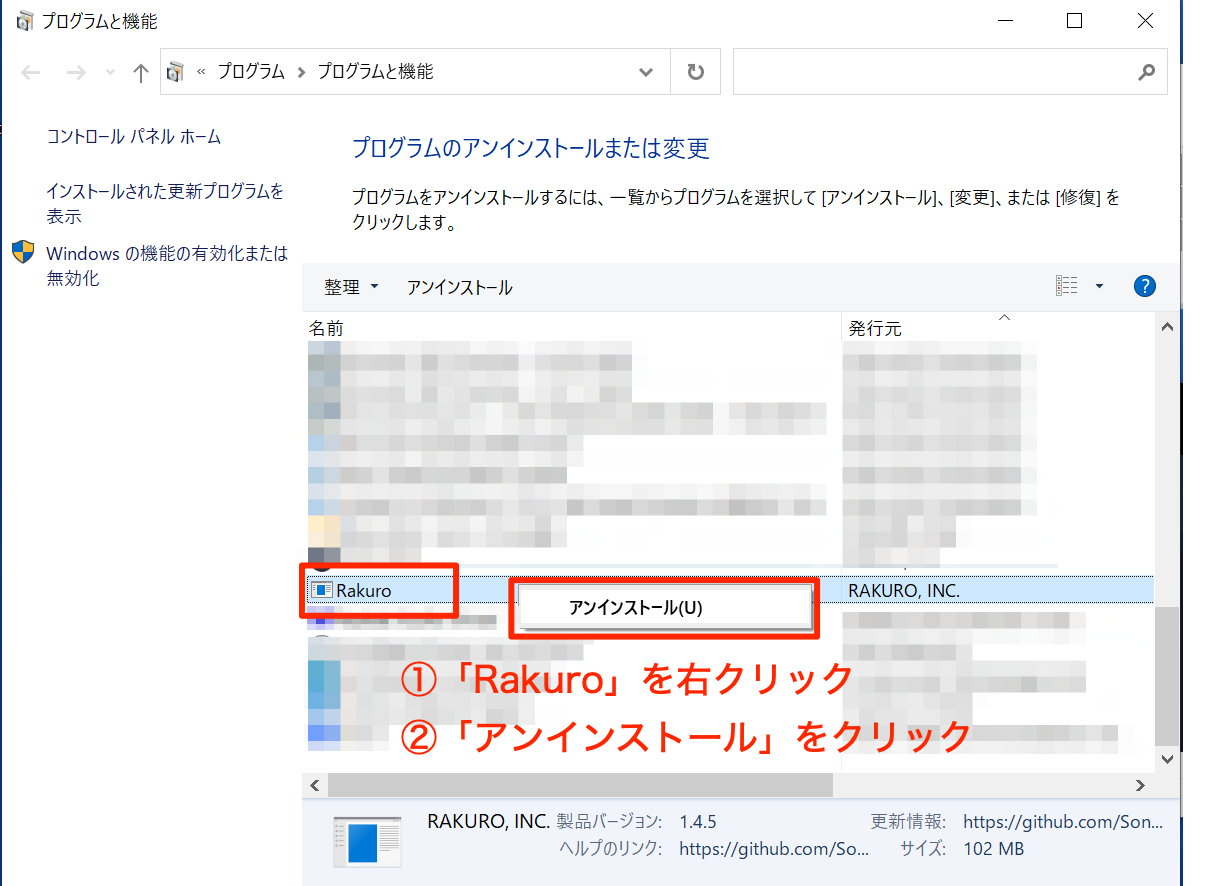Go back with the left arrow button
Viewport: 1224px width, 886px height.
pyautogui.click(x=30, y=73)
